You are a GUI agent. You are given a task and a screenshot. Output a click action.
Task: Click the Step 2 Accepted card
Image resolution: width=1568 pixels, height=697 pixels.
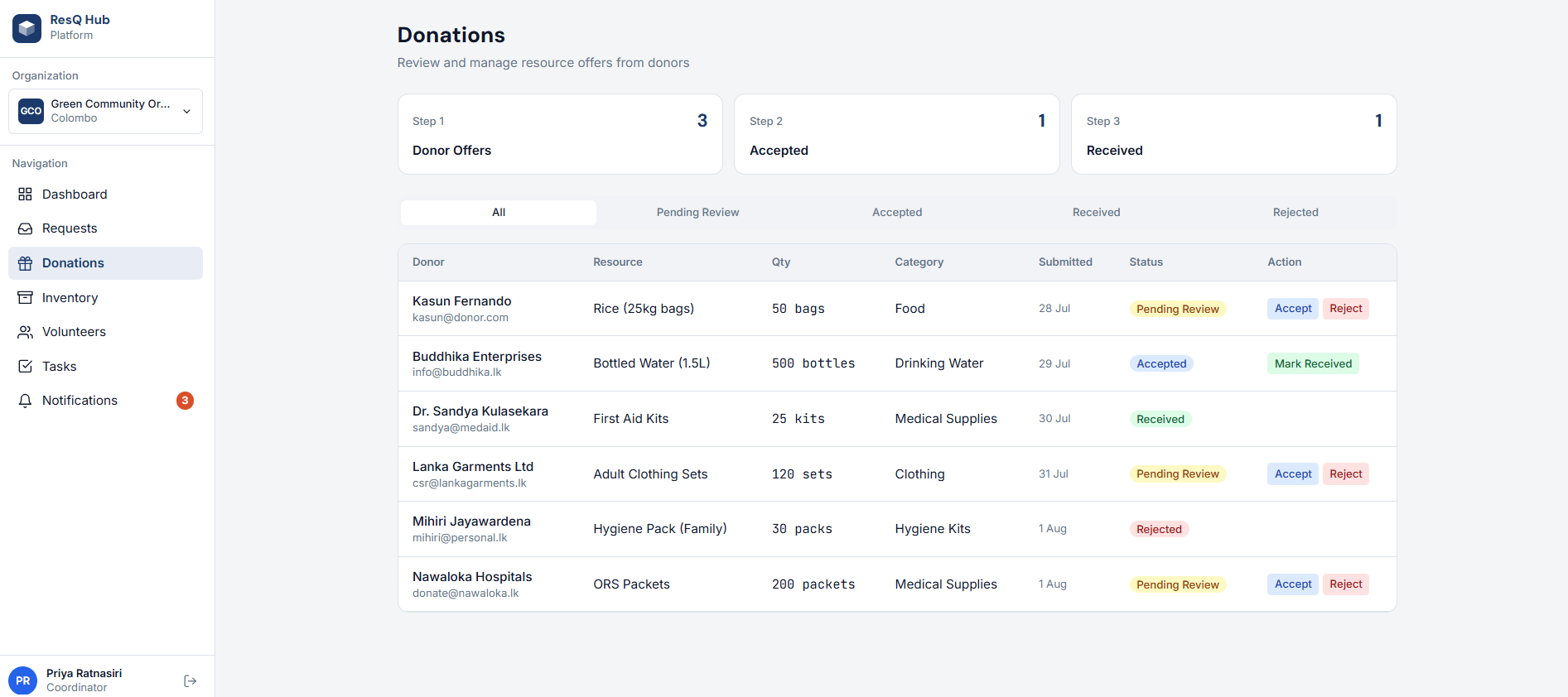[x=897, y=134]
